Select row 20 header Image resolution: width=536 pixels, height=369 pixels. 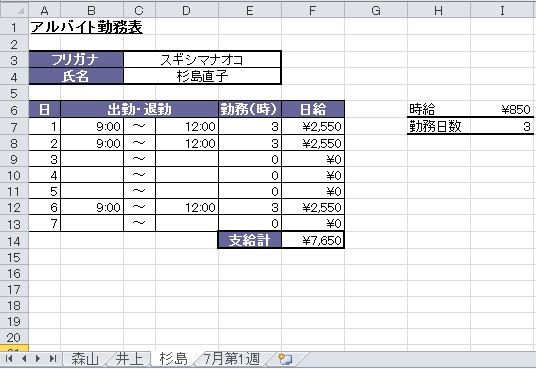[14, 338]
